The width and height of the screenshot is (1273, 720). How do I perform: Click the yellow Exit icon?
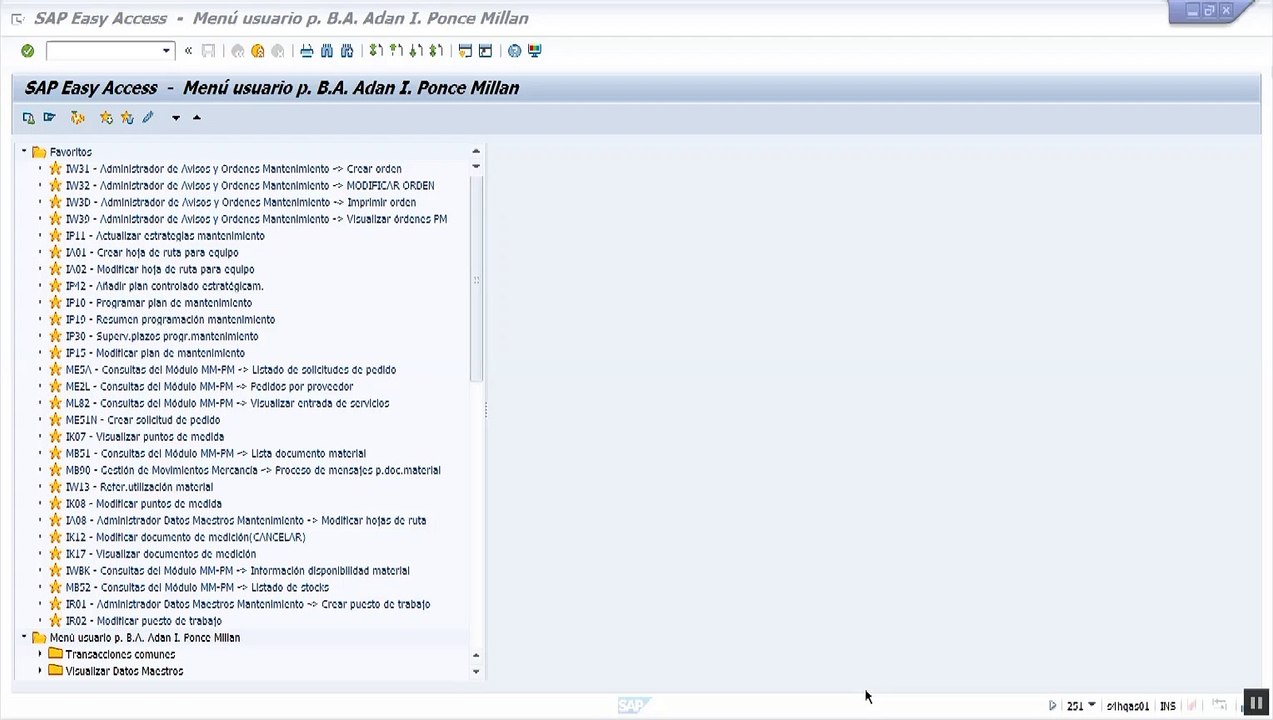[x=258, y=51]
